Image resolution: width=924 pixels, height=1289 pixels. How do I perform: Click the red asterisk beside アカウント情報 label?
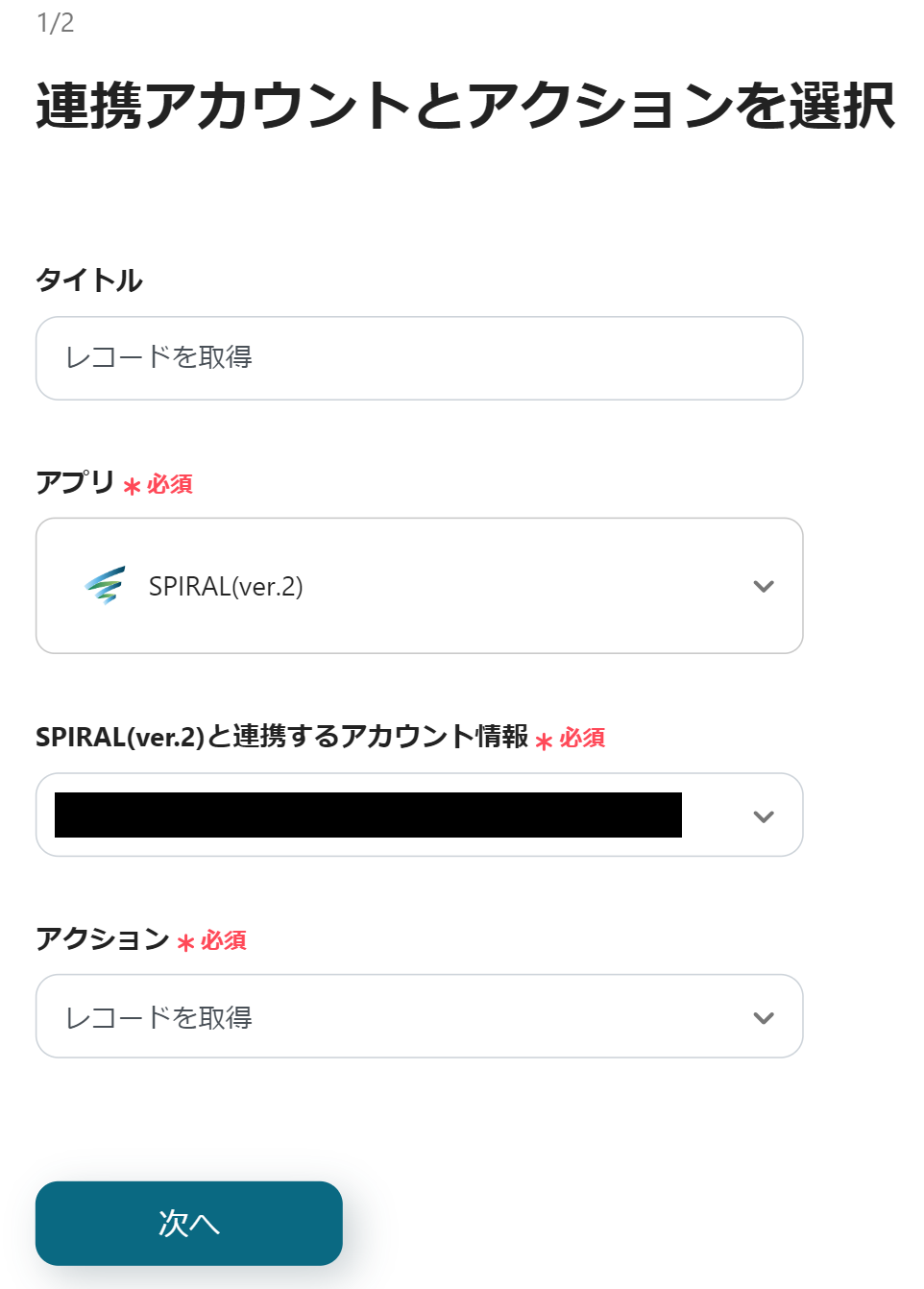pyautogui.click(x=544, y=742)
